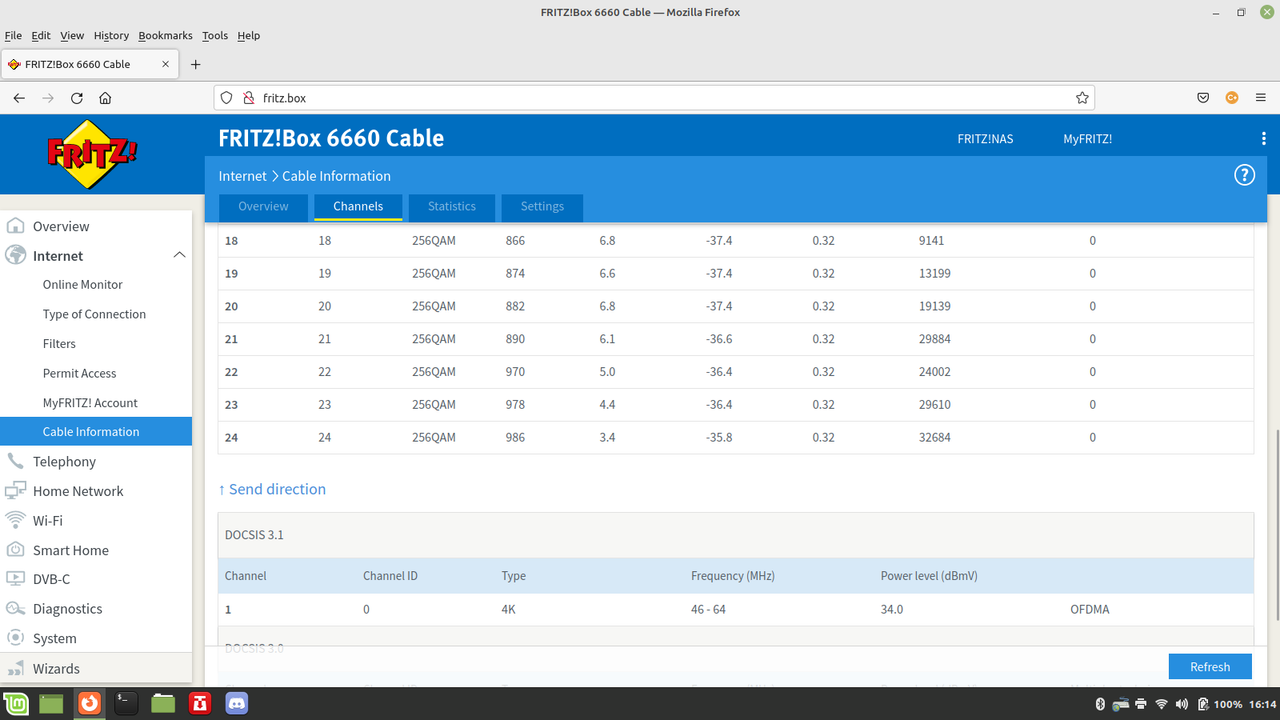Close the FRITZ!Box 6660 Cable tab
The image size is (1280, 720).
click(166, 64)
